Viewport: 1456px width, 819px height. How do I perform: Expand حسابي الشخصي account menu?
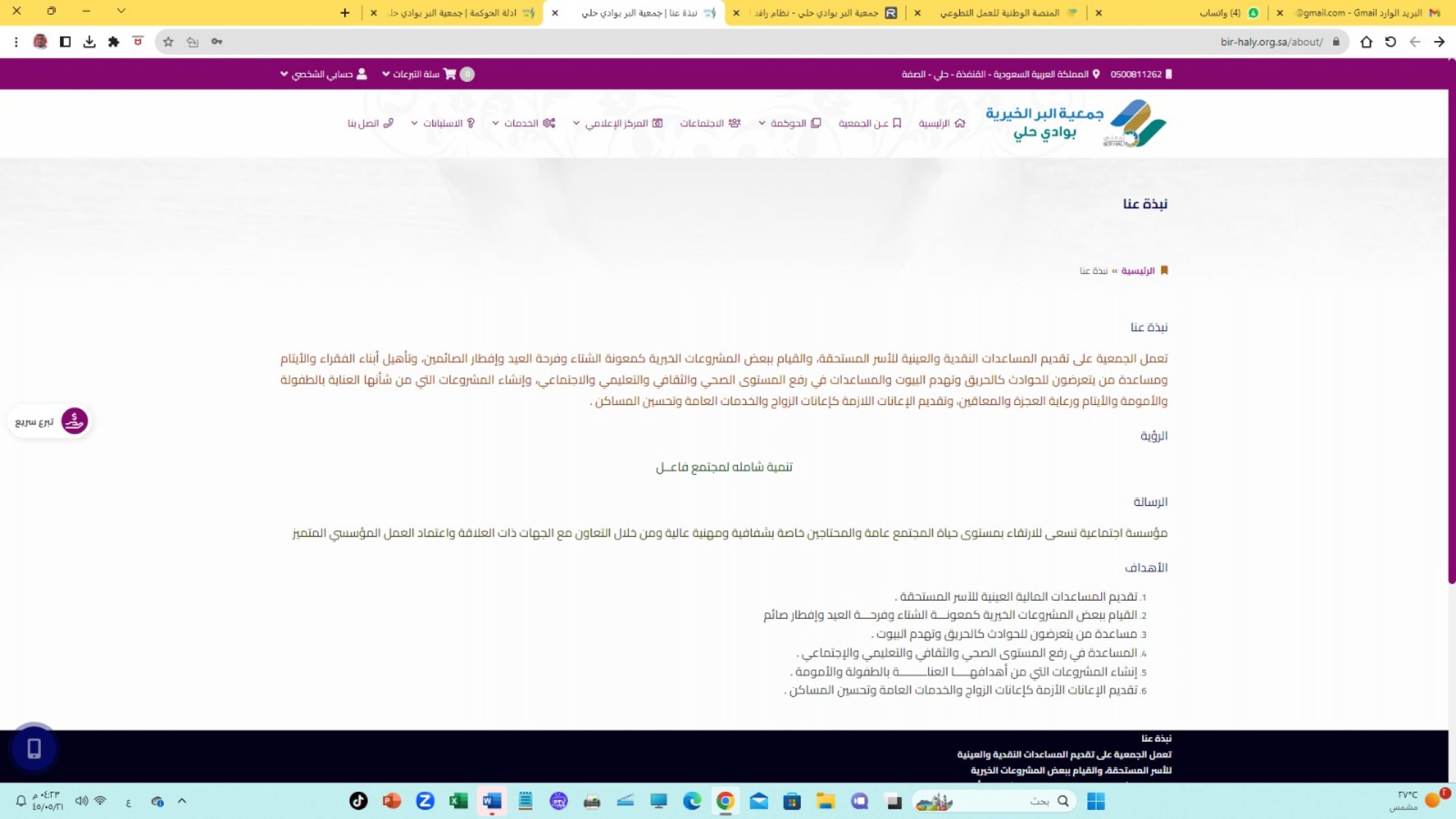[x=324, y=74]
